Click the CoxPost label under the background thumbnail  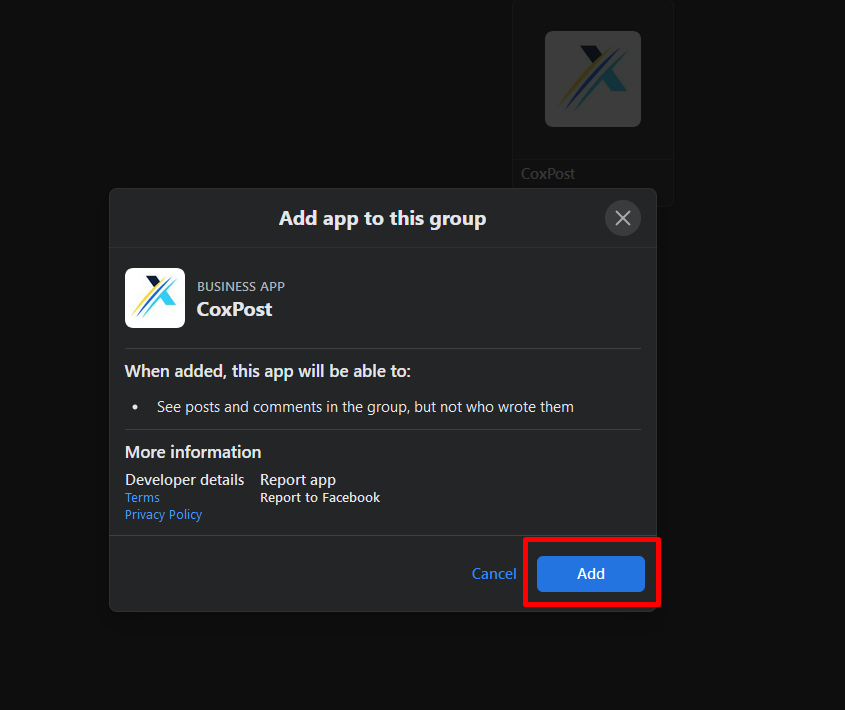point(548,174)
